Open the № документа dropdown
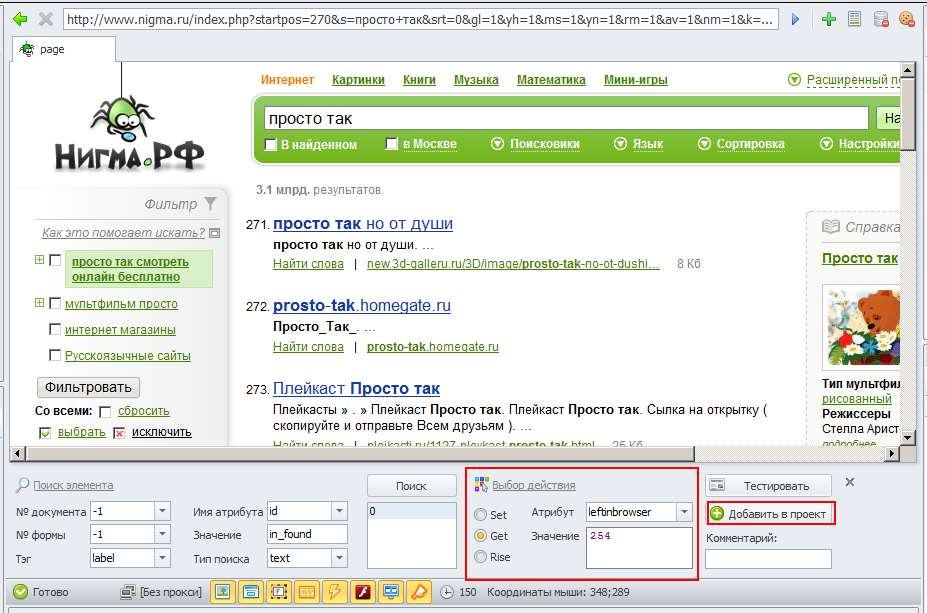 coord(162,511)
